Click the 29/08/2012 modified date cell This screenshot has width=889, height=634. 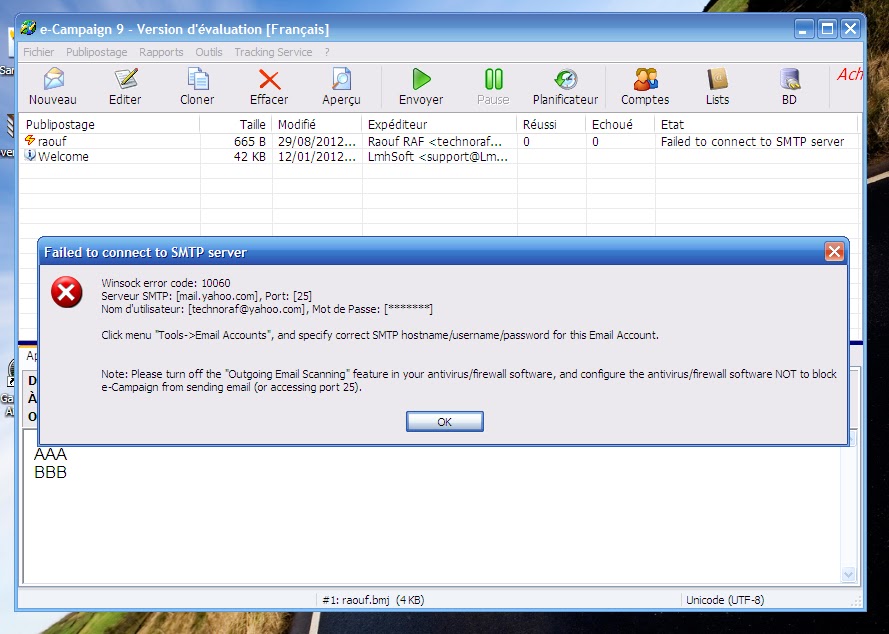[317, 141]
